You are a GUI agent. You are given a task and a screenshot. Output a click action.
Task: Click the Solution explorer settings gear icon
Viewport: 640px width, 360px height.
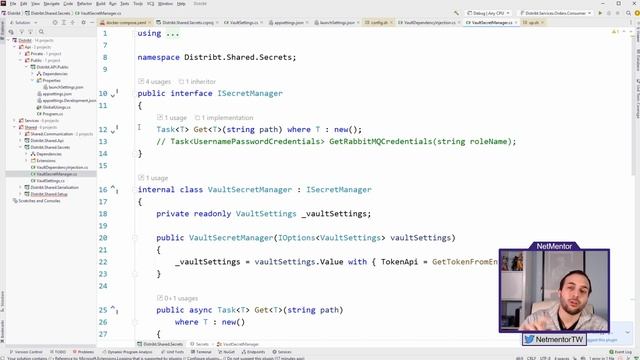[x=83, y=23]
